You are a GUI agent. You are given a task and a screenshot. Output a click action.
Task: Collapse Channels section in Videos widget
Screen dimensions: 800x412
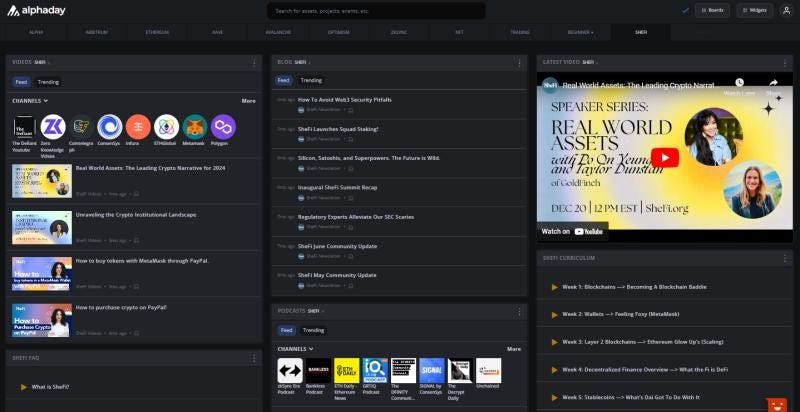coord(30,101)
